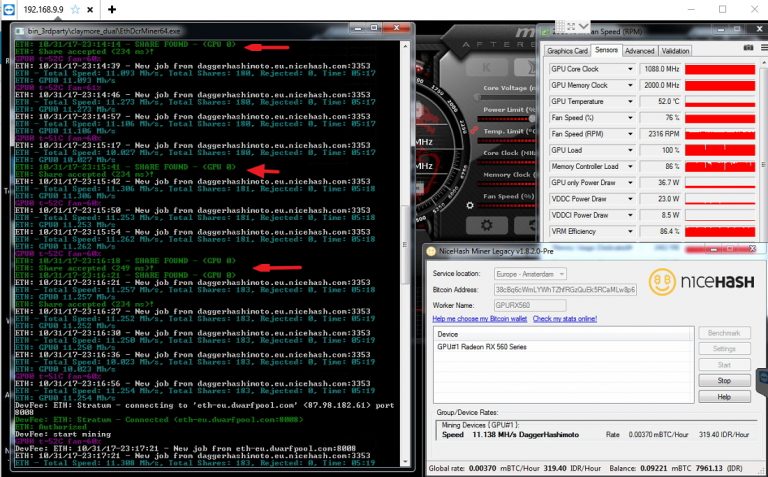Screen dimensions: 768x477
Task: Switch to GPU-Z Sensors tab
Action: pyautogui.click(x=606, y=50)
